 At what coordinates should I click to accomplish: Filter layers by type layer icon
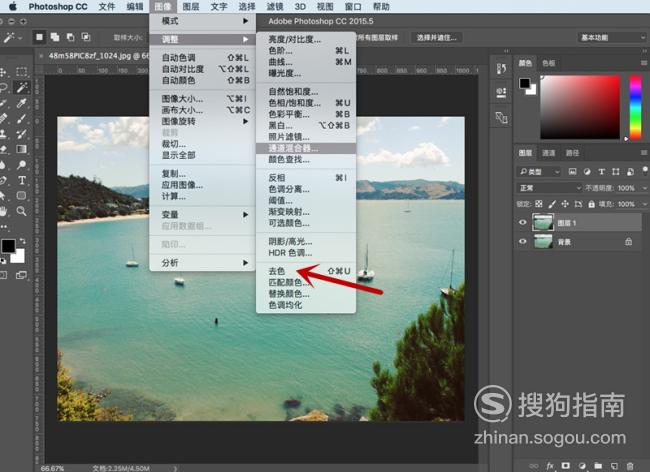[x=601, y=172]
